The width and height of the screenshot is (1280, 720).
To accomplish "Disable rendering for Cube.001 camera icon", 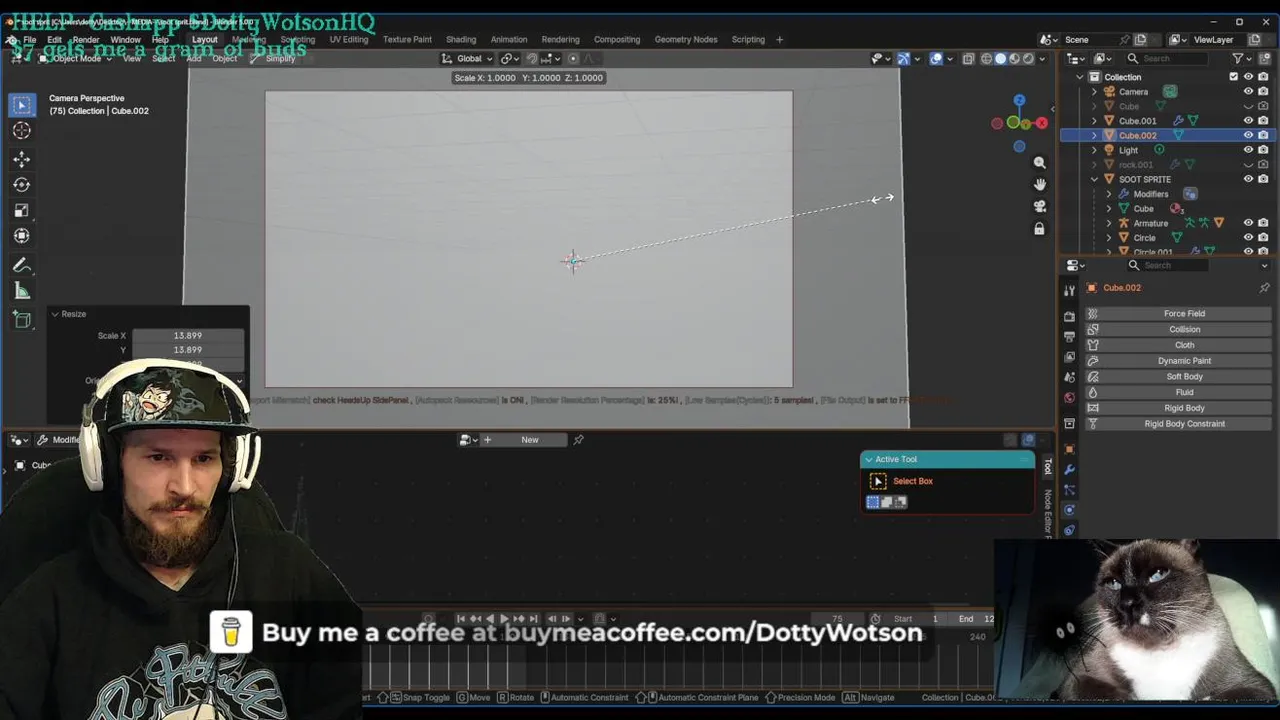I will tap(1263, 121).
